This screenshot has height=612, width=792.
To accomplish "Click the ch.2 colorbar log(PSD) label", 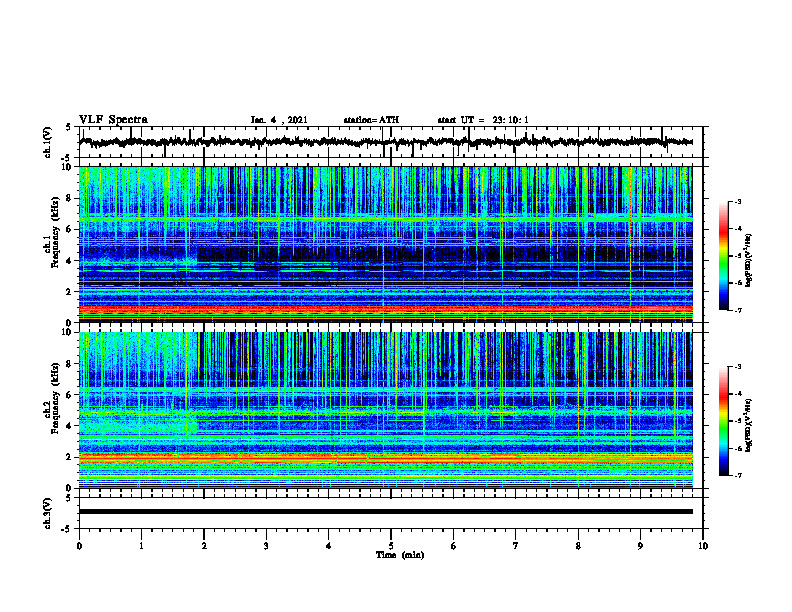I will 749,425.
